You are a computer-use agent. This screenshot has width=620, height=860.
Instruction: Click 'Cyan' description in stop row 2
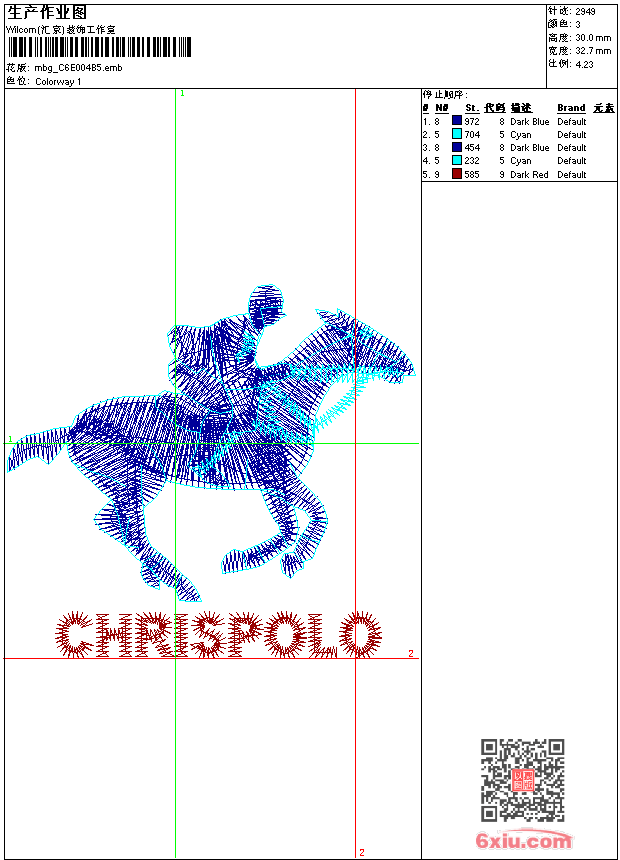tap(521, 134)
